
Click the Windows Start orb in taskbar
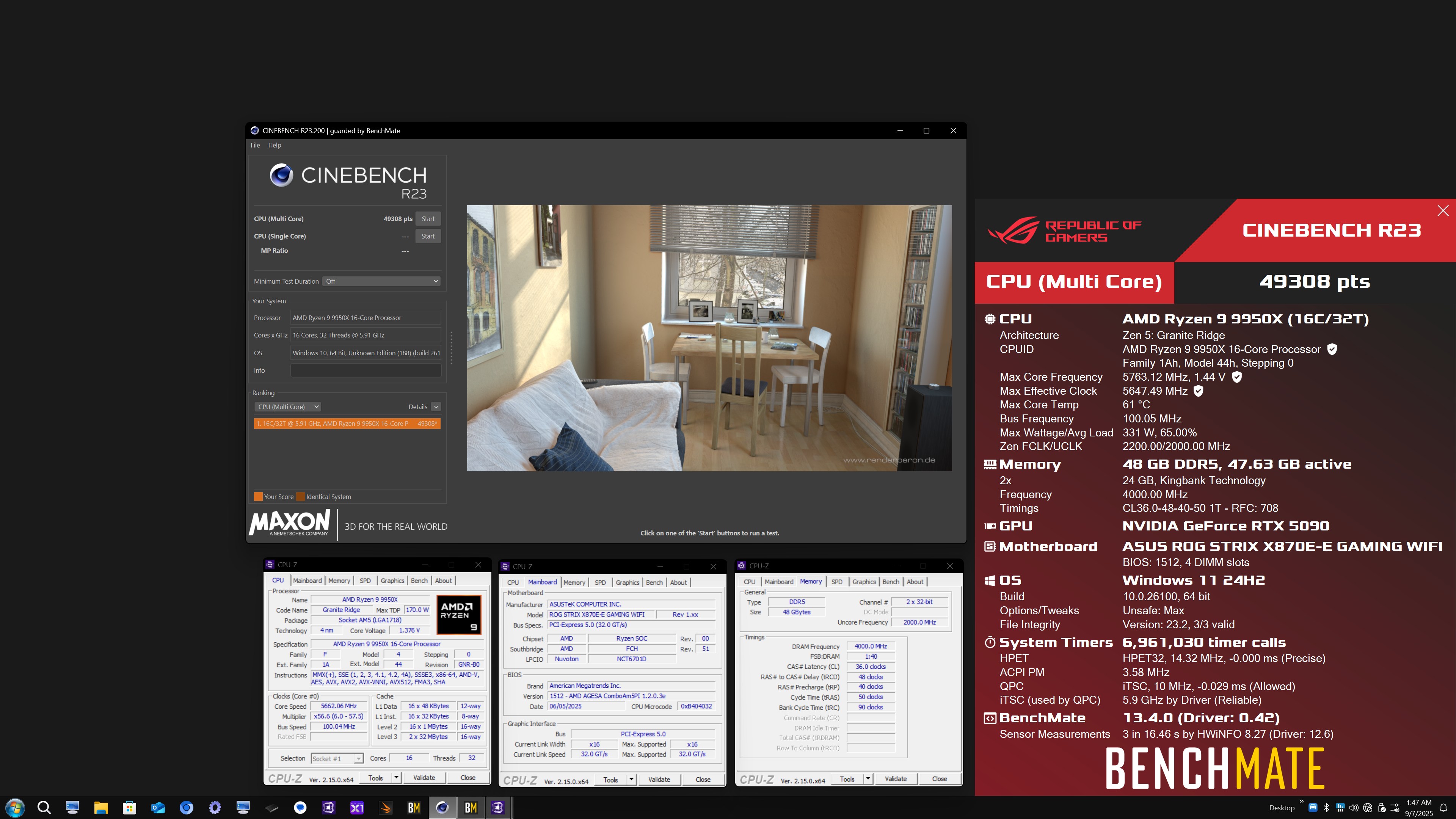click(x=15, y=808)
